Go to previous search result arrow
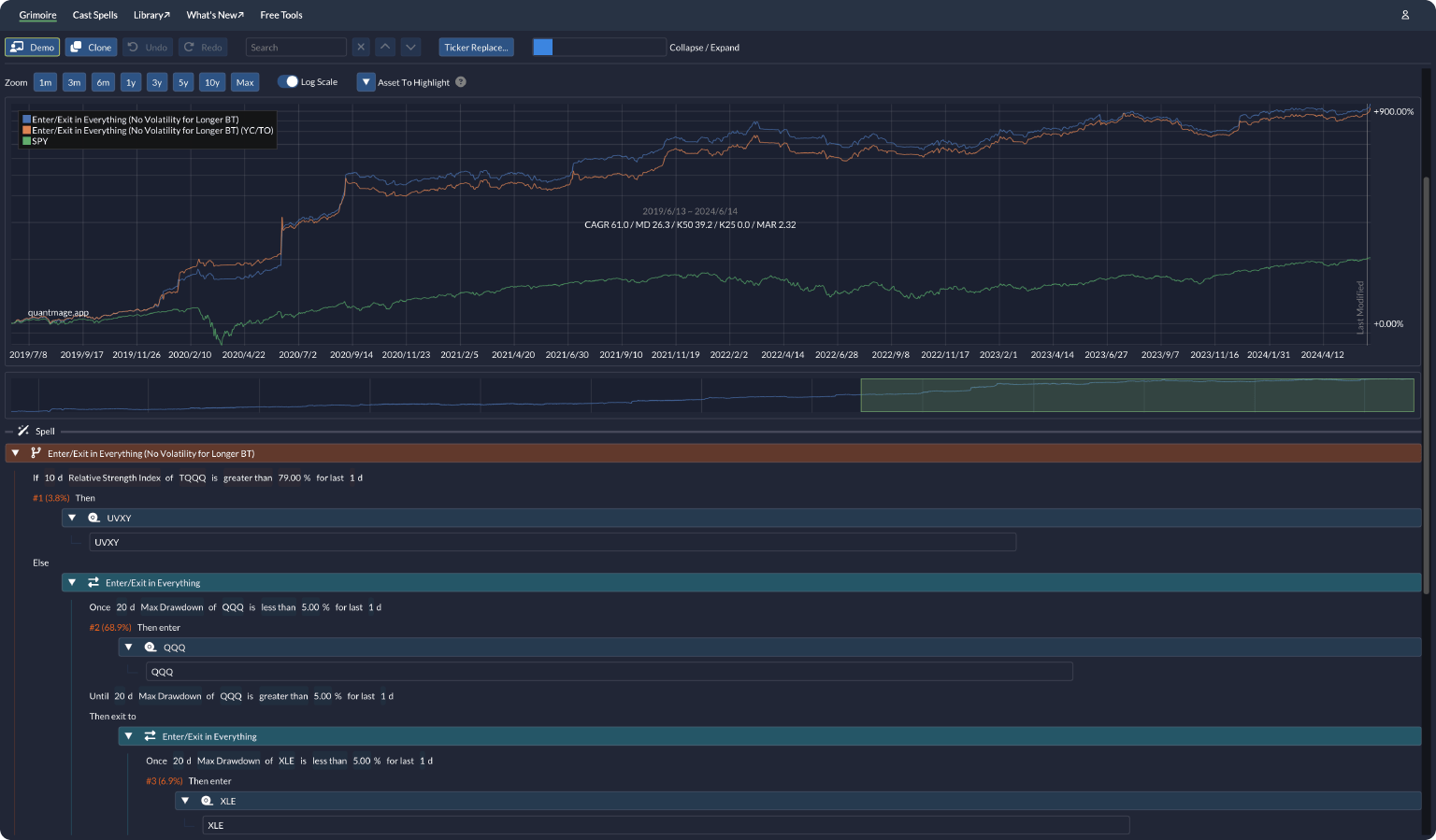The image size is (1436, 840). [x=385, y=47]
